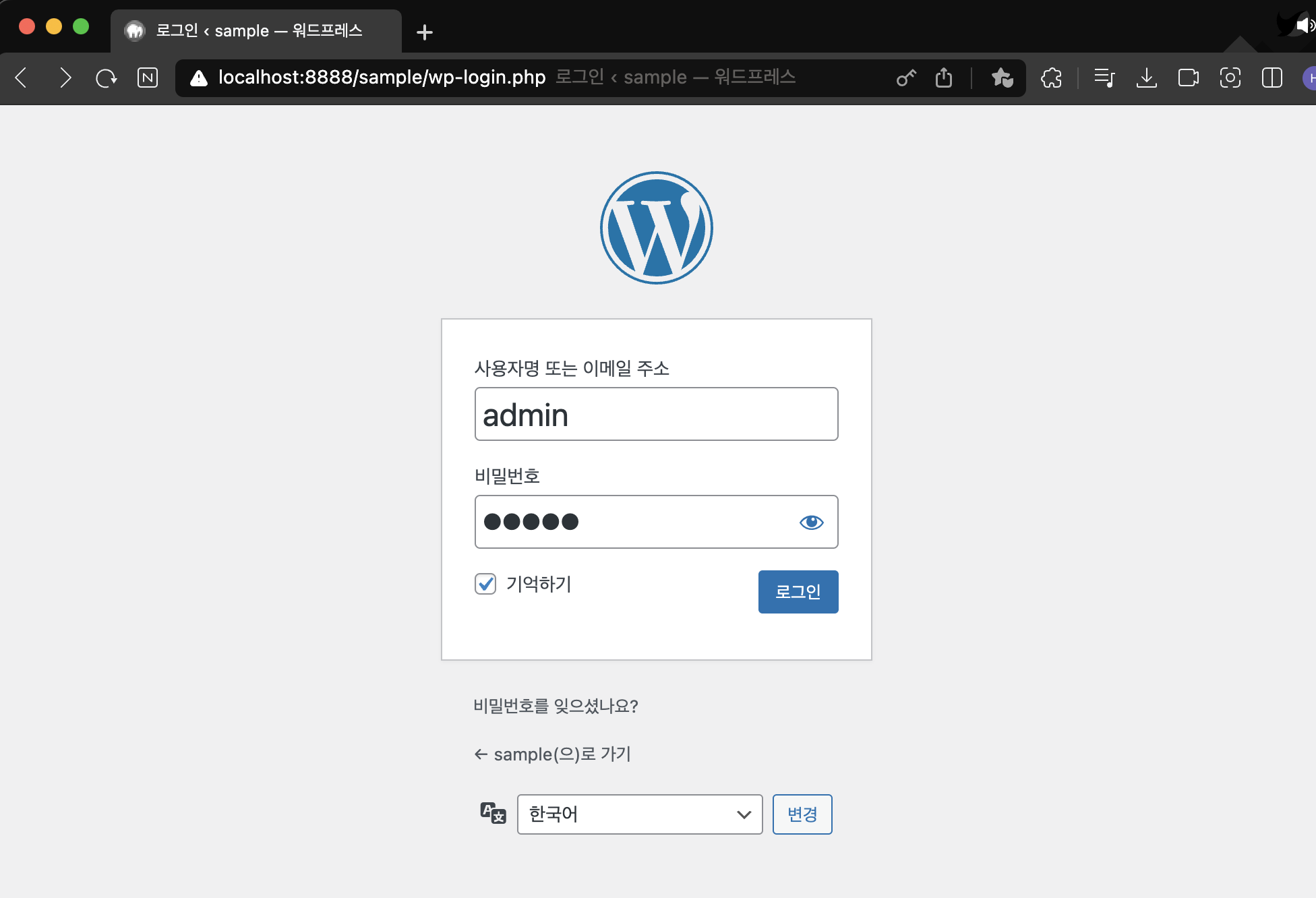This screenshot has width=1316, height=898.
Task: Click the 비밀번호를 잊으셨나요? link
Action: pyautogui.click(x=556, y=706)
